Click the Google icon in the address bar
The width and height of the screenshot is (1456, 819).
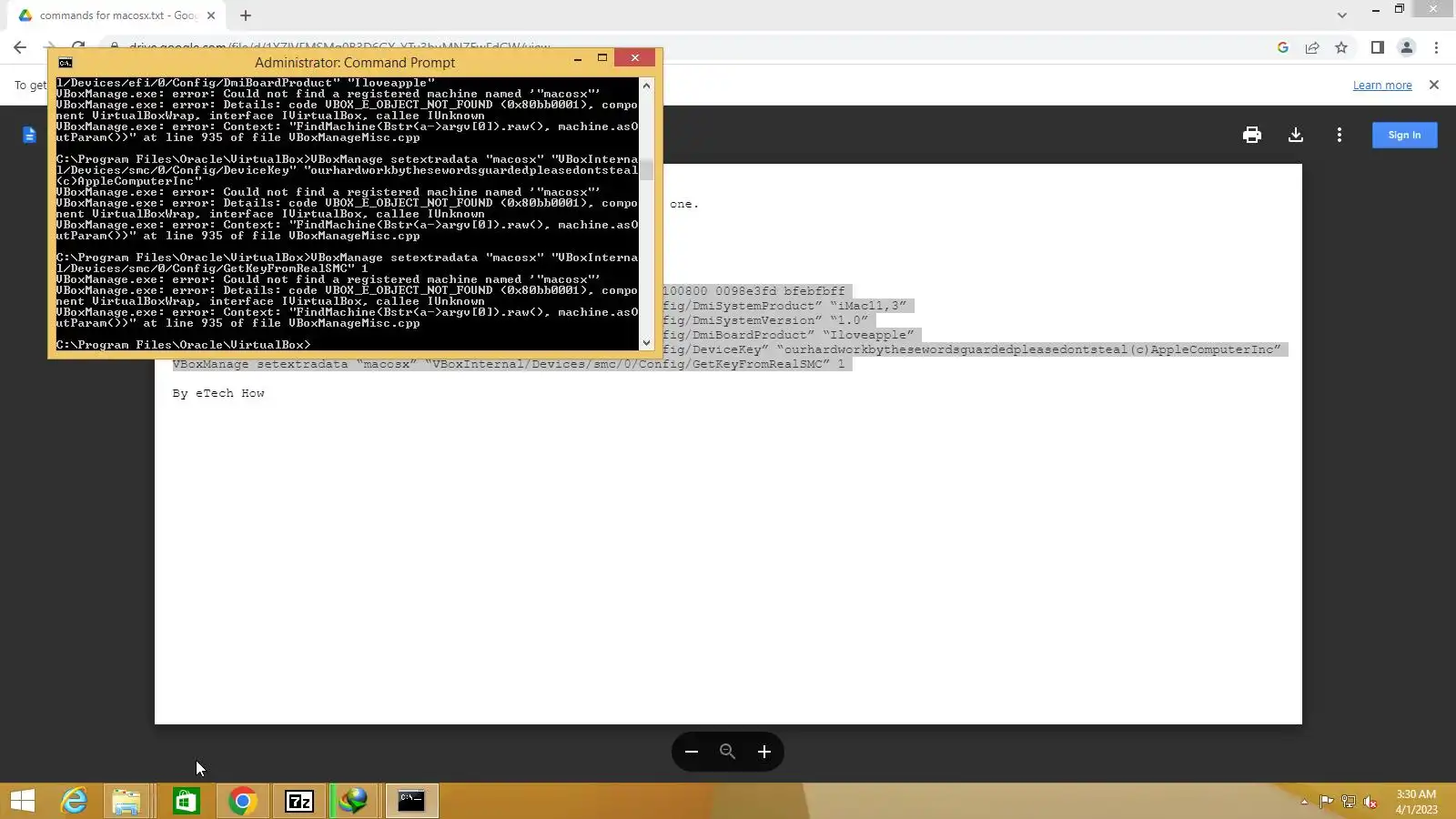tap(1283, 47)
